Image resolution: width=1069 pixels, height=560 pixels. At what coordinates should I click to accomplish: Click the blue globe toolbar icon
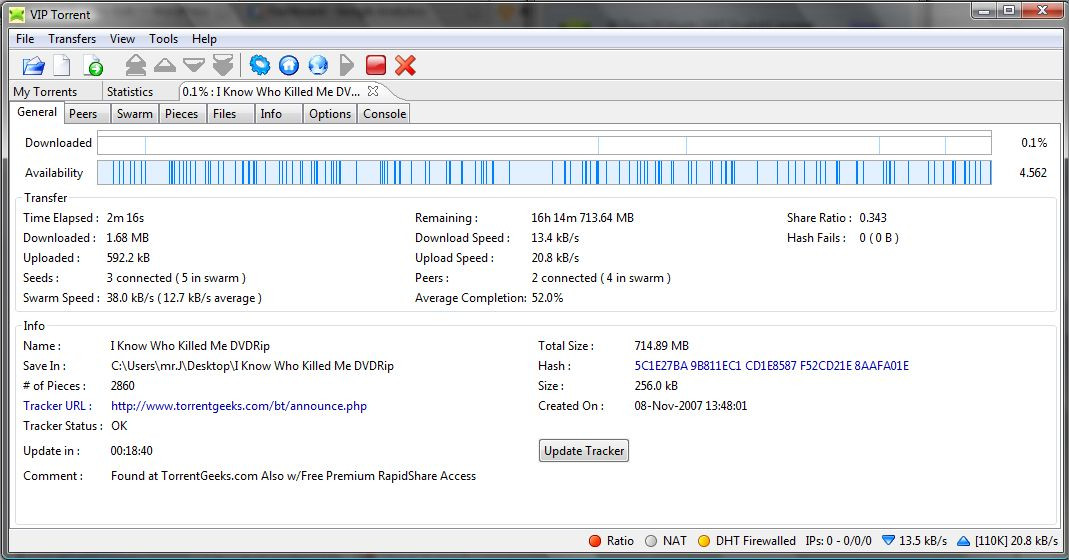point(318,65)
